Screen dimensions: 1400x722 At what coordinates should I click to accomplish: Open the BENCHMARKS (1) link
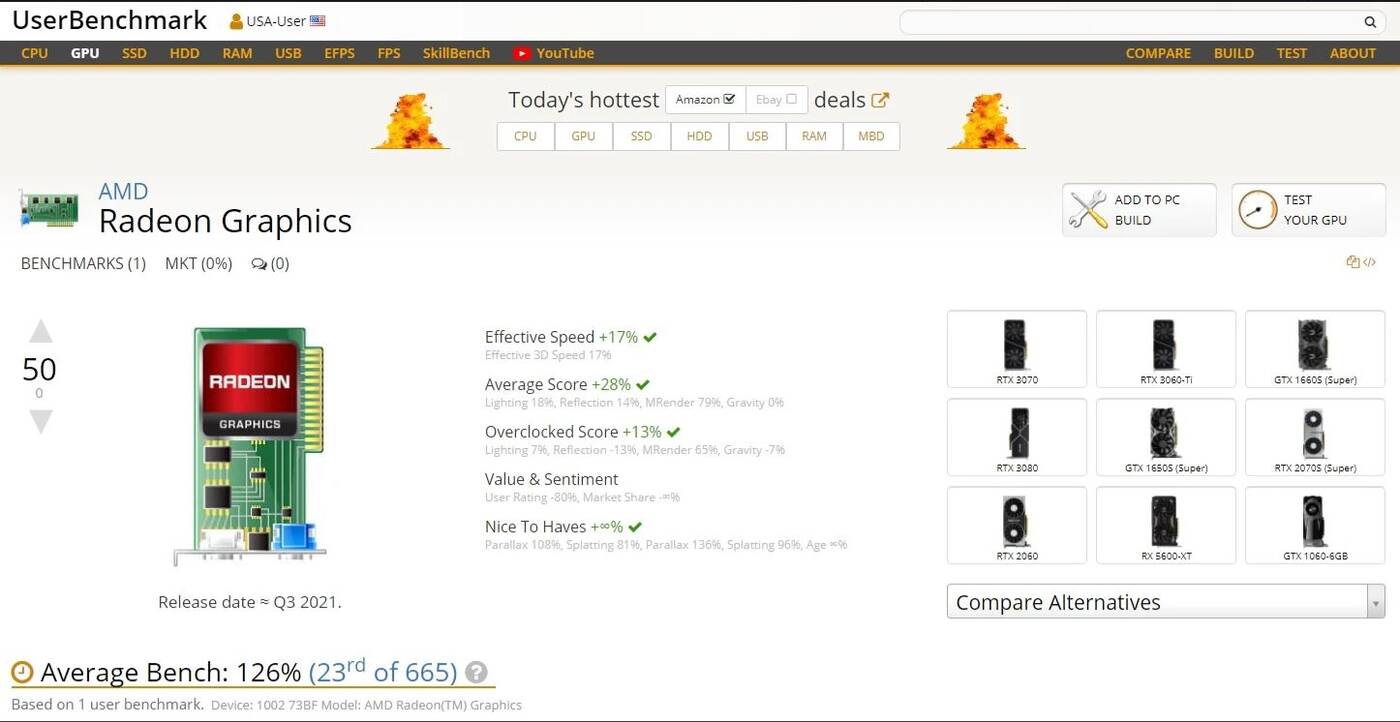pyautogui.click(x=83, y=264)
